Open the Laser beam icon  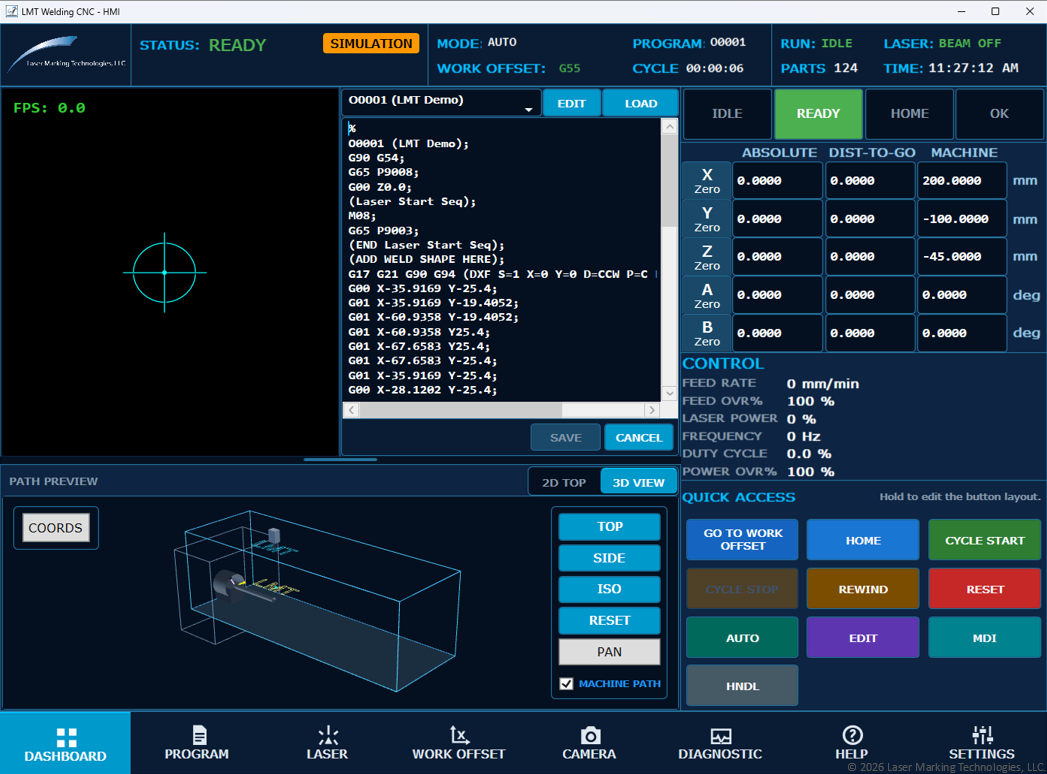click(x=327, y=735)
